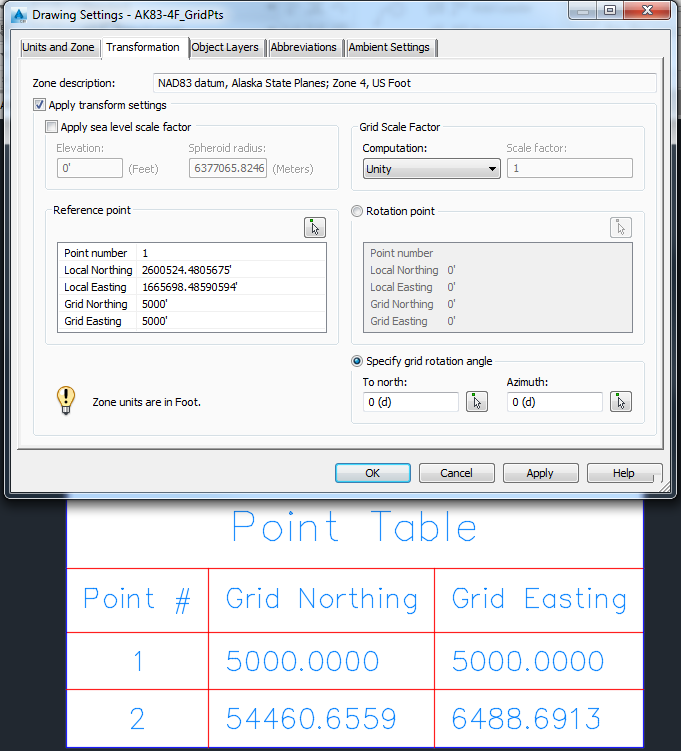Click Point Table title in drawing
The image size is (681, 751).
pos(354,526)
